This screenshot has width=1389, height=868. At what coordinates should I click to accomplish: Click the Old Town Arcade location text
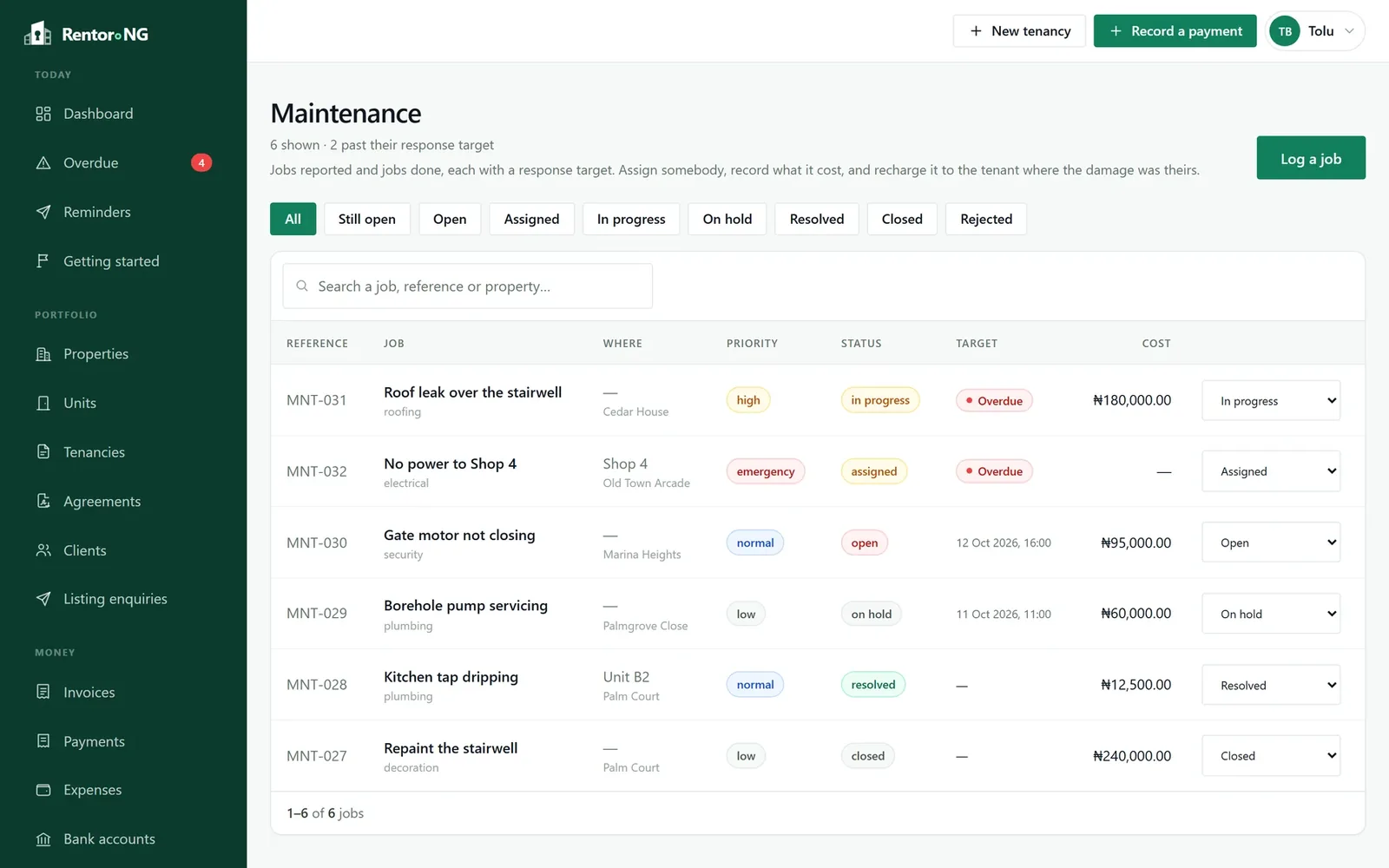[647, 483]
